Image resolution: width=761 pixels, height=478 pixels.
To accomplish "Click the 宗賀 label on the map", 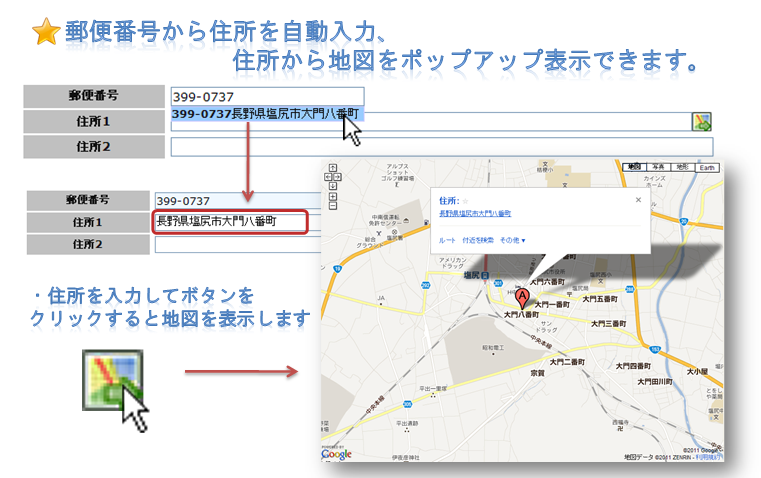I will click(537, 373).
